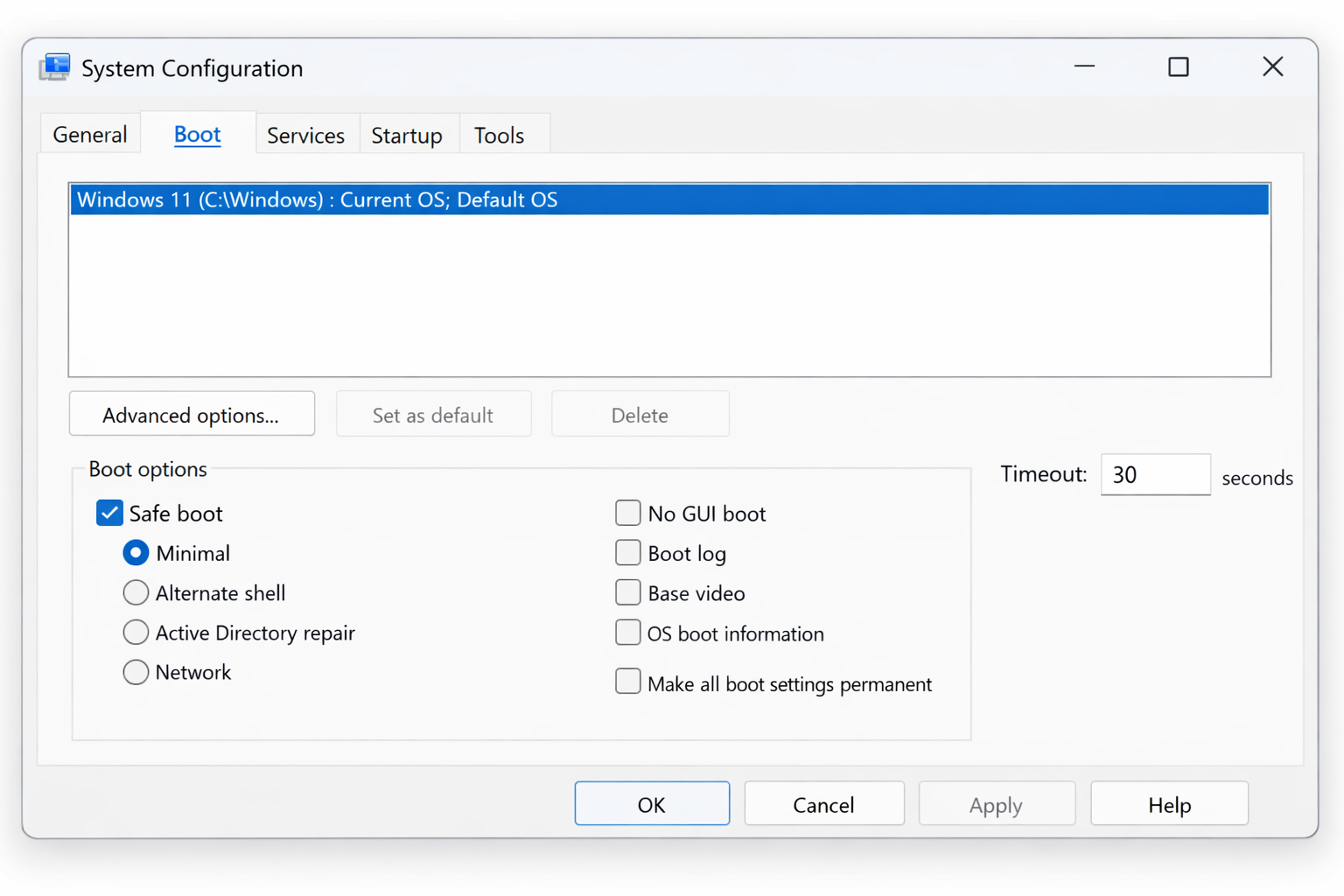Open Help for System Configuration
This screenshot has width=1344, height=896.
(1169, 803)
